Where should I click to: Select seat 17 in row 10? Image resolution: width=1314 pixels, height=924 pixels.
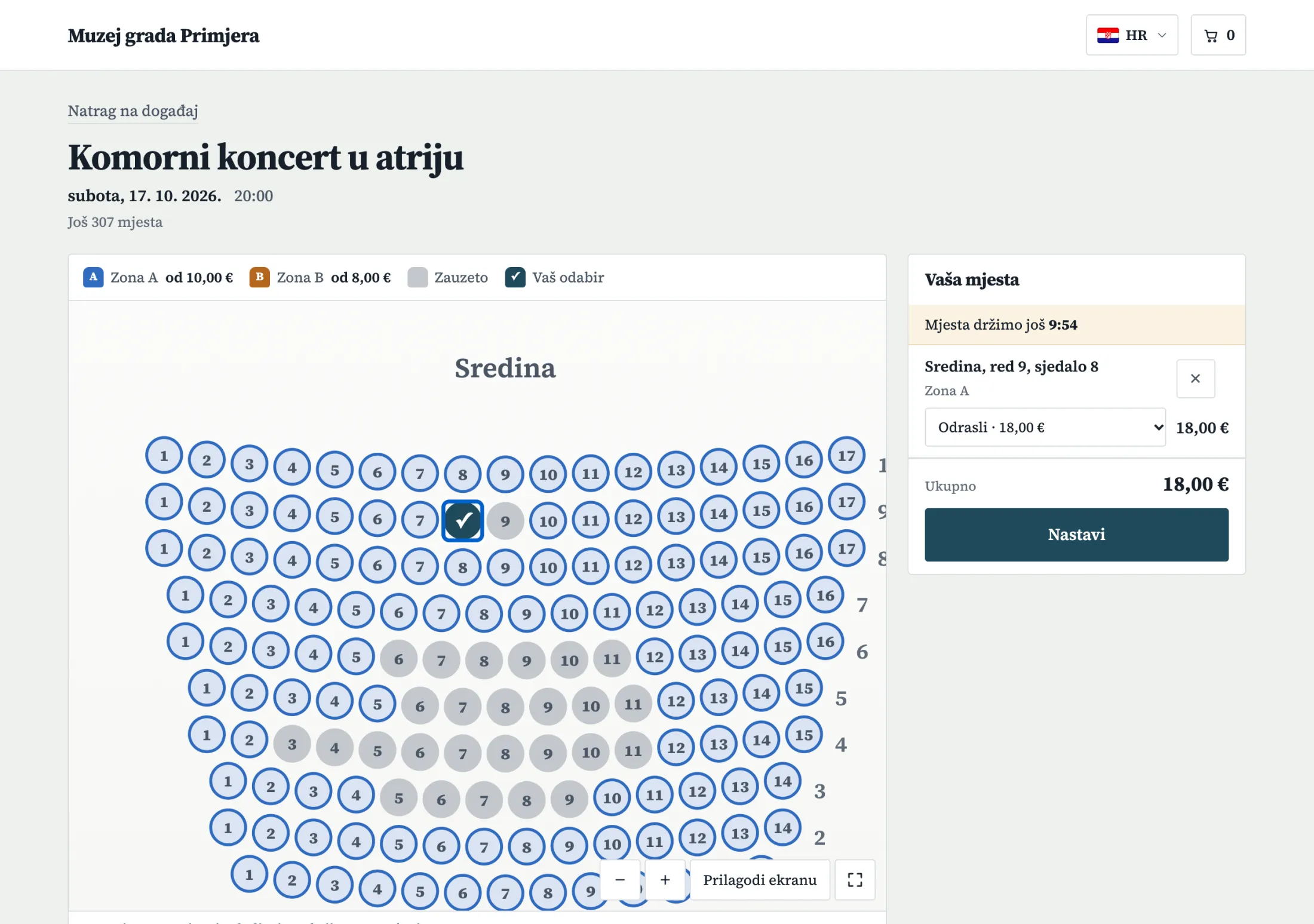click(x=846, y=456)
